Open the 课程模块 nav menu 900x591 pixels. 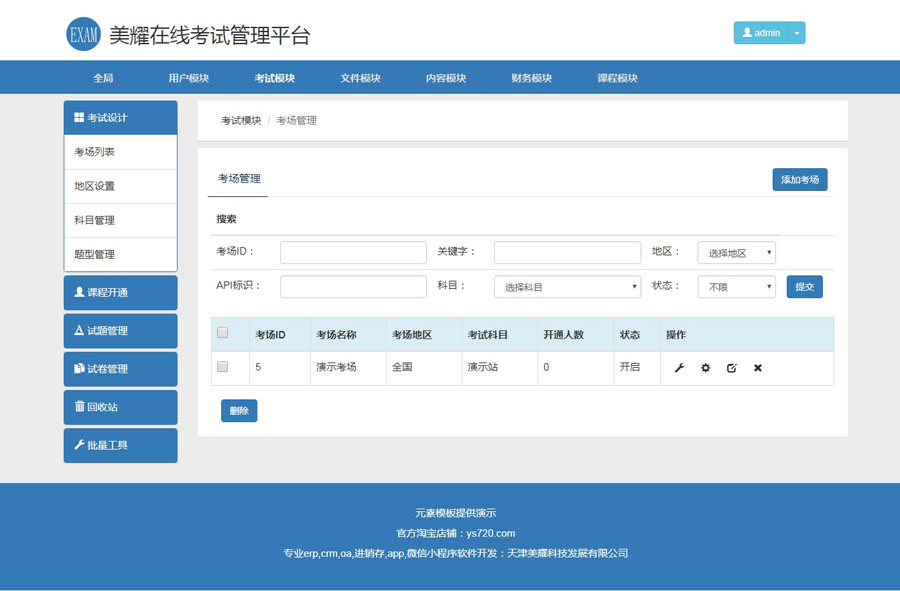617,78
